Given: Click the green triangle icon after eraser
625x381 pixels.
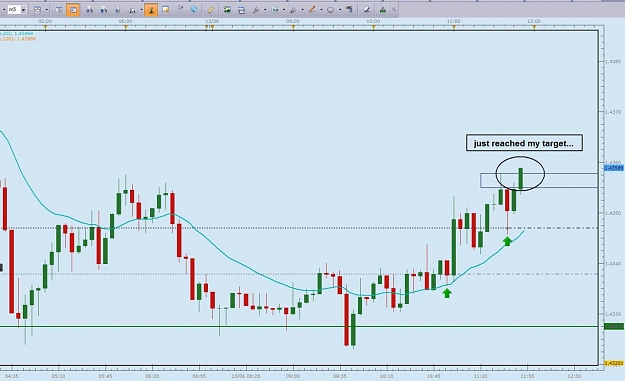Looking at the screenshot, I should (383, 10).
